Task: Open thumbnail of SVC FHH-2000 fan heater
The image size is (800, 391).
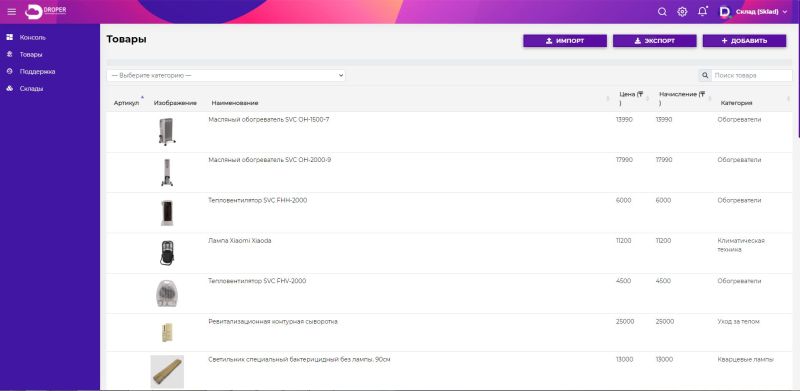Action: click(167, 213)
